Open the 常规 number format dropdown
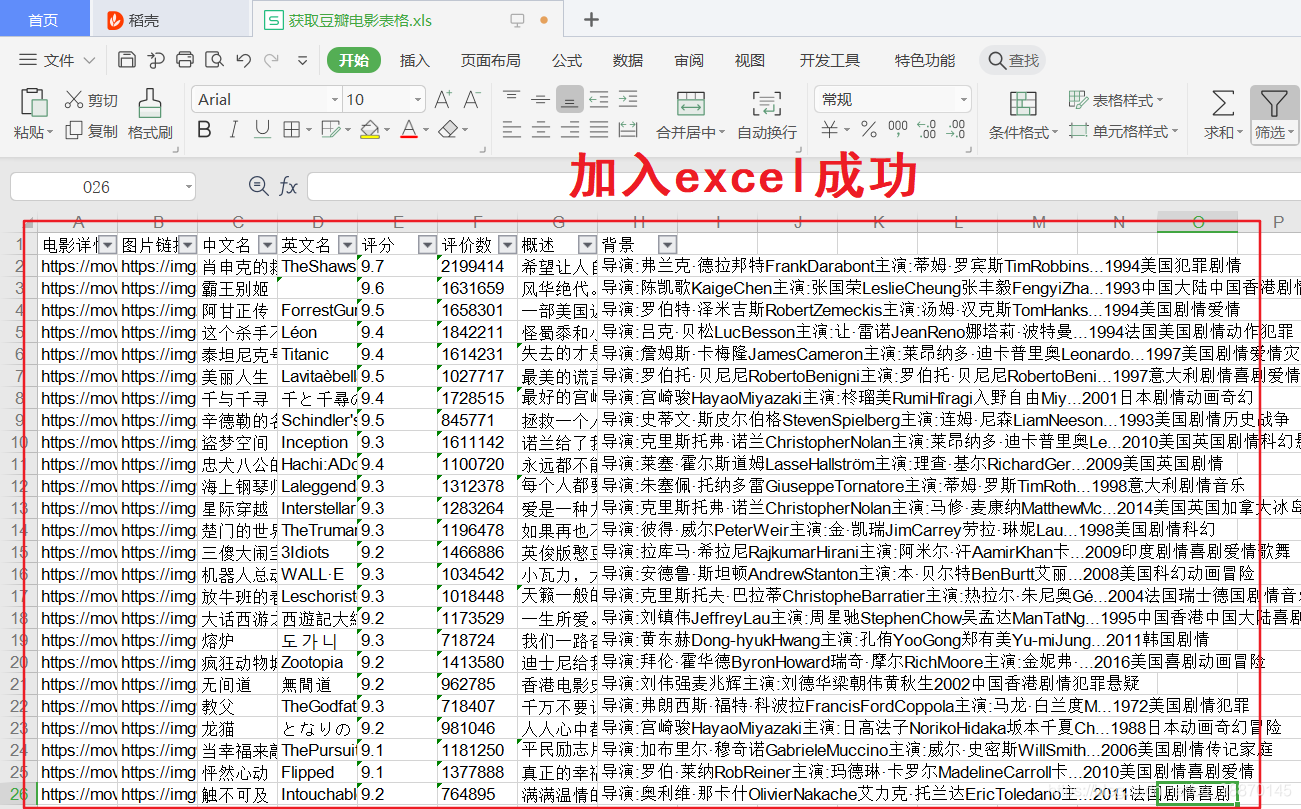The width and height of the screenshot is (1301, 809). pos(964,99)
